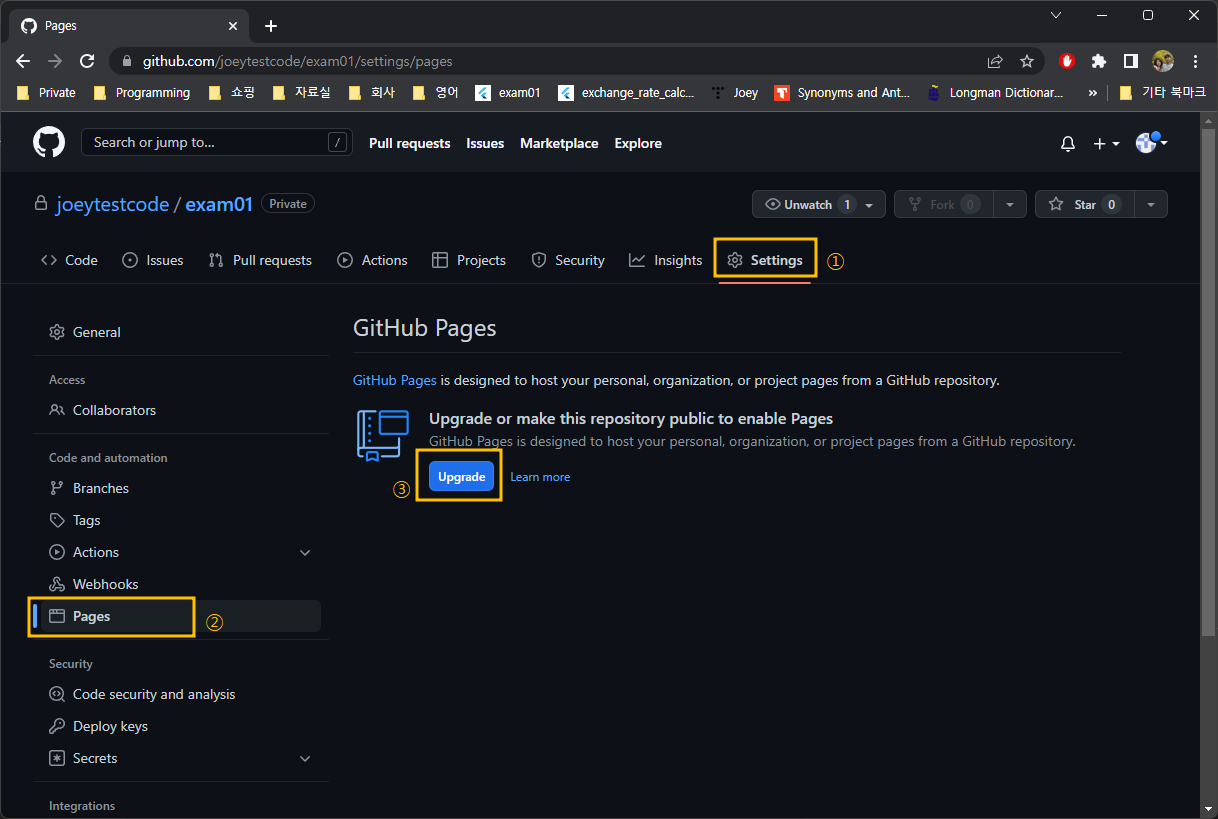This screenshot has height=819, width=1218.
Task: Open the red shield extension icon
Action: pos(1067,61)
